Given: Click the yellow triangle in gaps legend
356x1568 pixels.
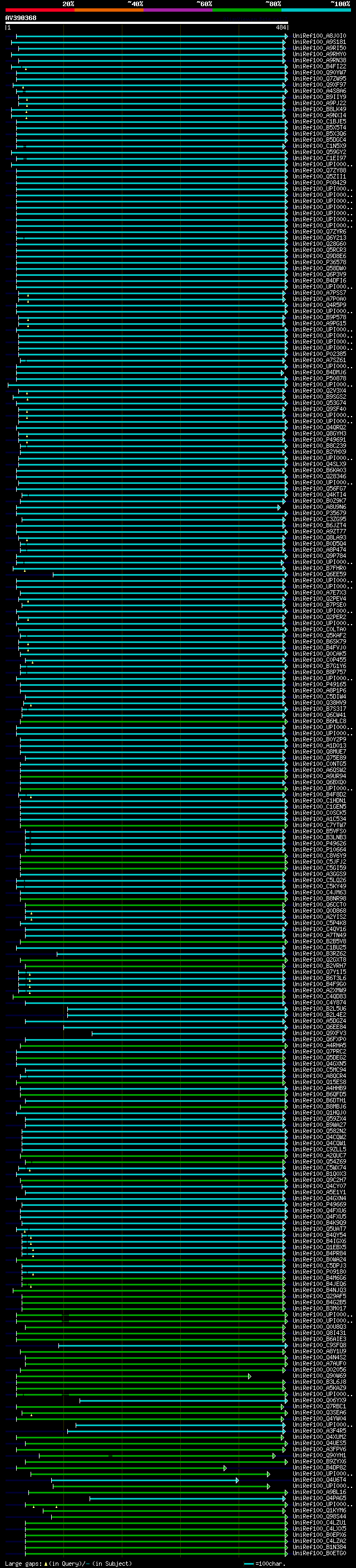Looking at the screenshot, I should pyautogui.click(x=46, y=1563).
